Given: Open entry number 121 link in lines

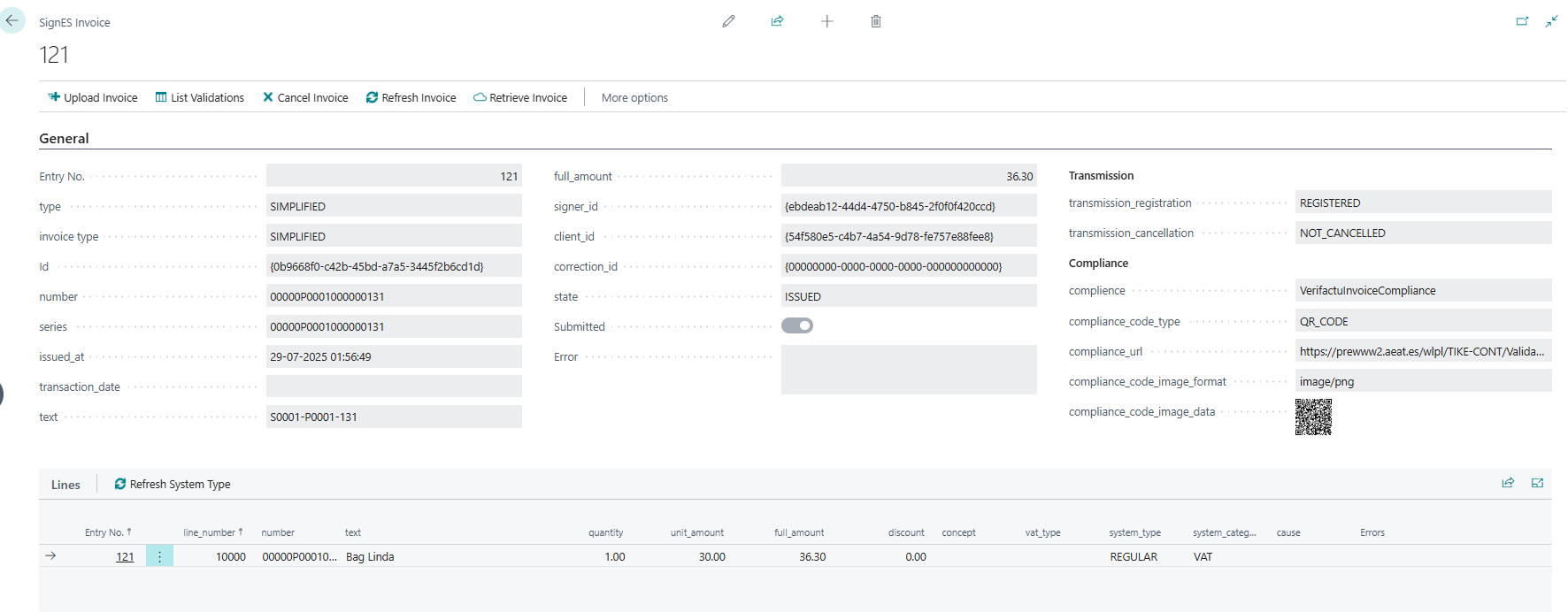Looking at the screenshot, I should (125, 557).
